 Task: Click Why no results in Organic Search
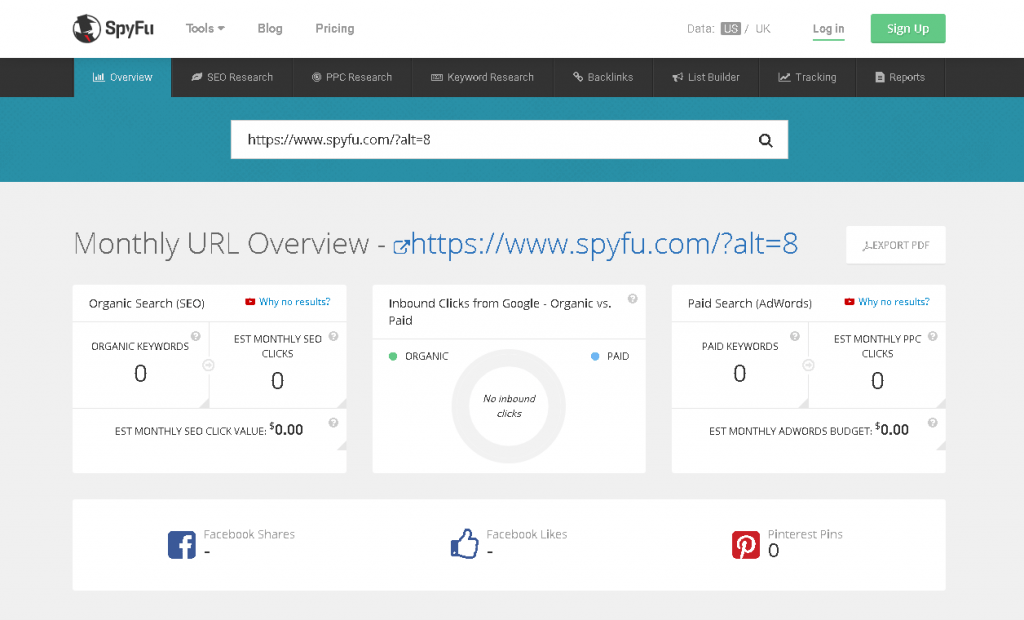click(x=295, y=302)
